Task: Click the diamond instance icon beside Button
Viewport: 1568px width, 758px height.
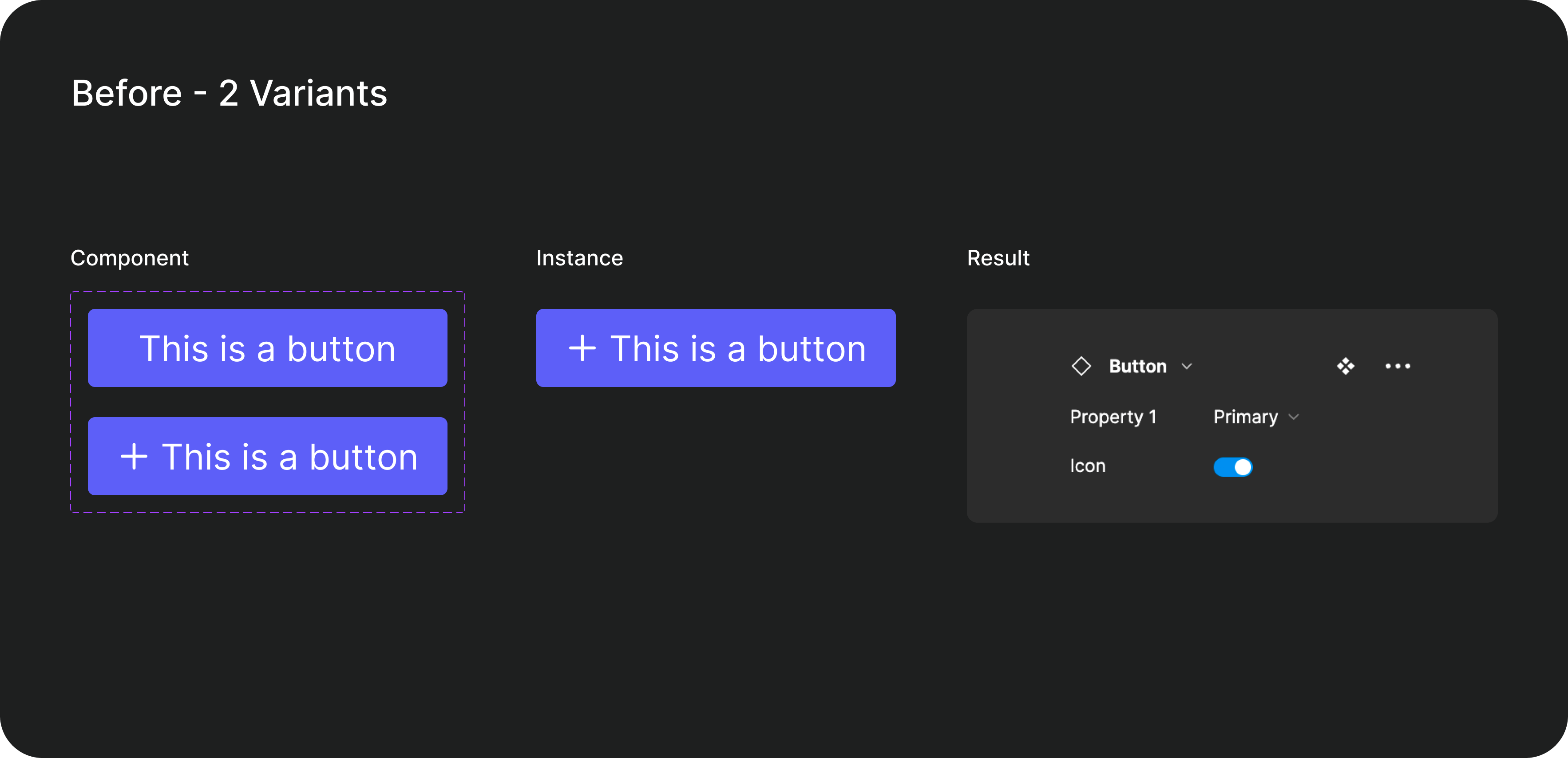Action: click(1081, 366)
